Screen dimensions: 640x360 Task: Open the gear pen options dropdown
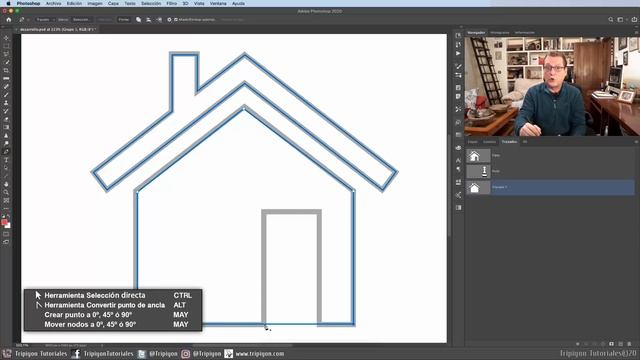click(x=169, y=20)
